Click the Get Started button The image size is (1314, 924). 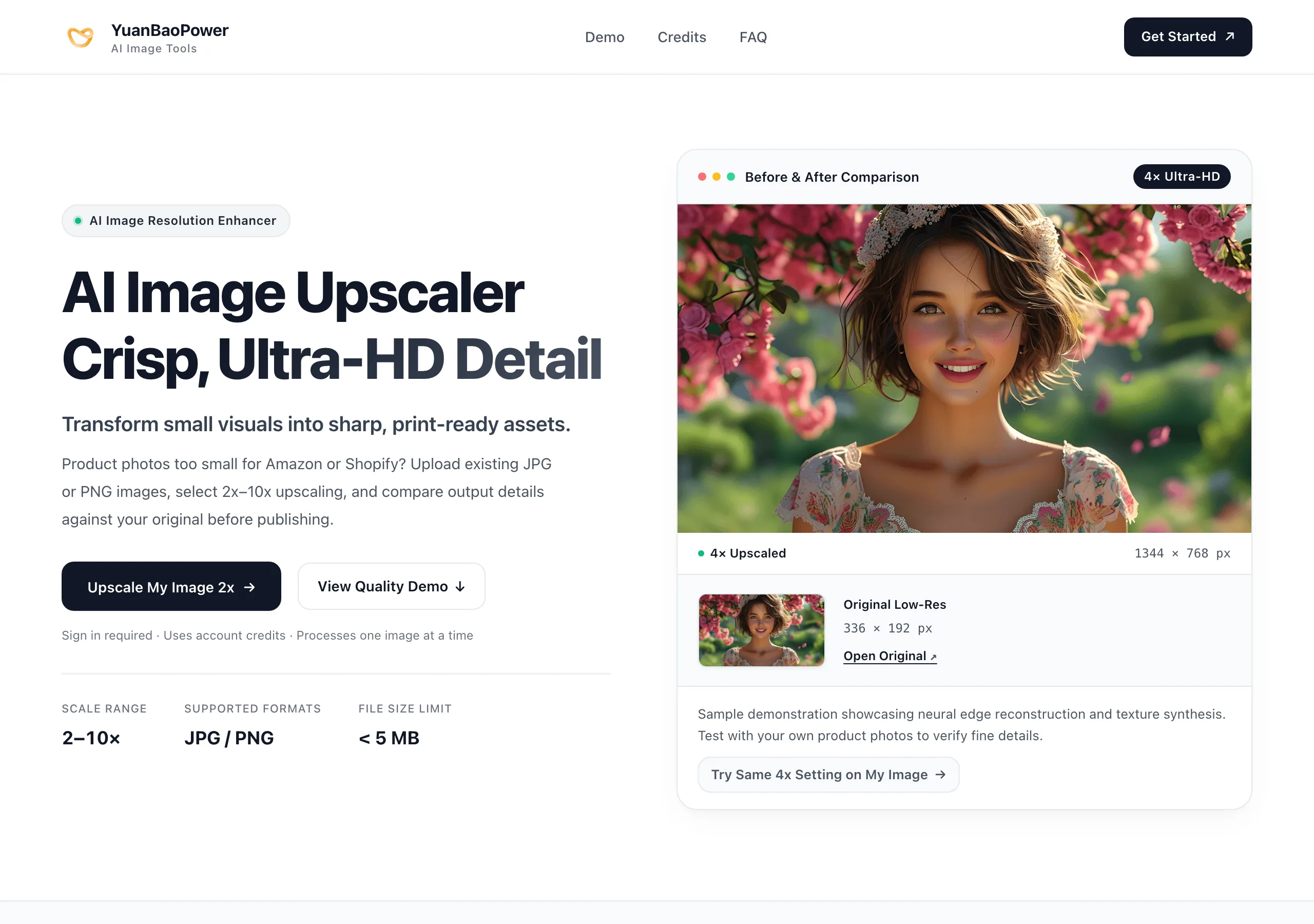click(x=1188, y=36)
